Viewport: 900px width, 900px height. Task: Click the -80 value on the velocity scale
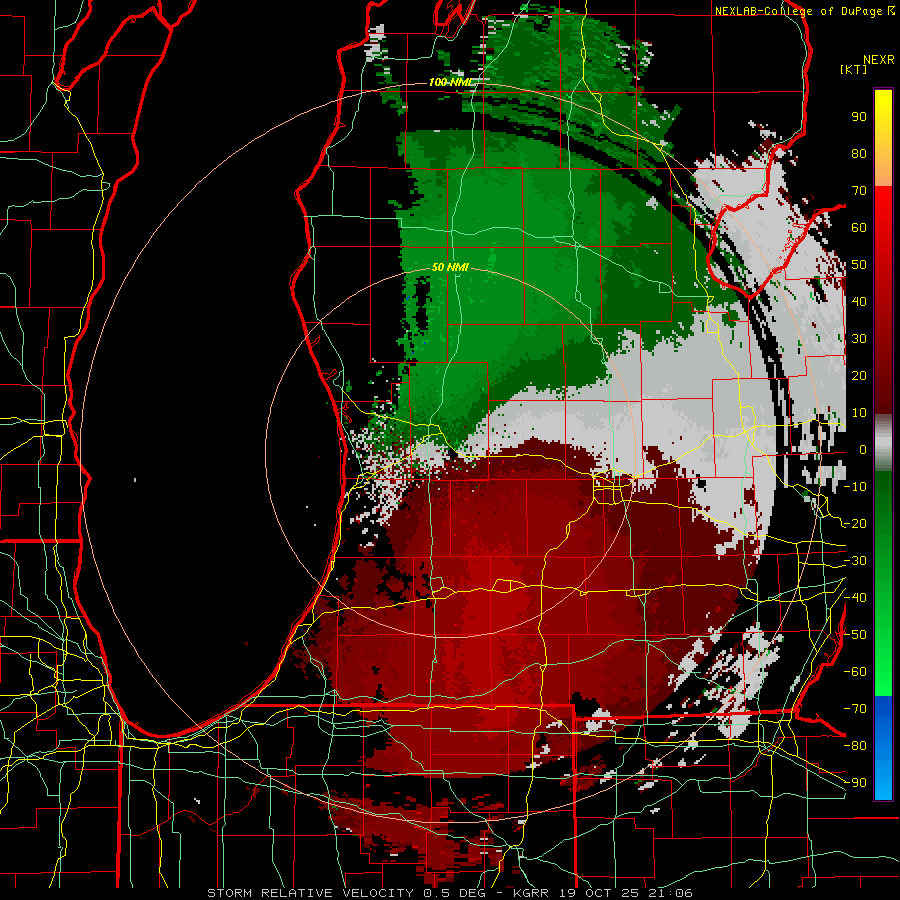(x=855, y=746)
